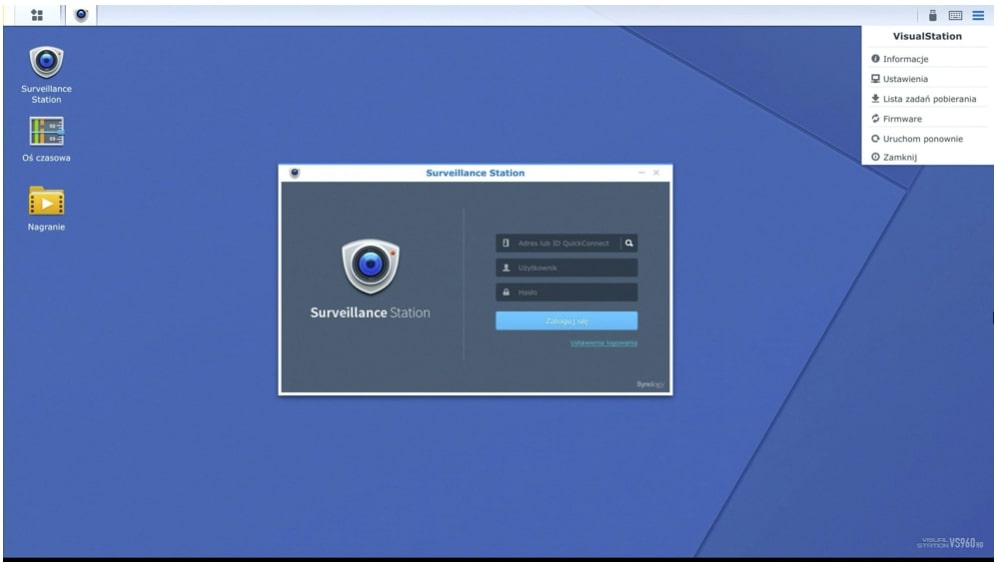998x564 pixels.
Task: Open the main menu grid icon
Action: pos(37,15)
